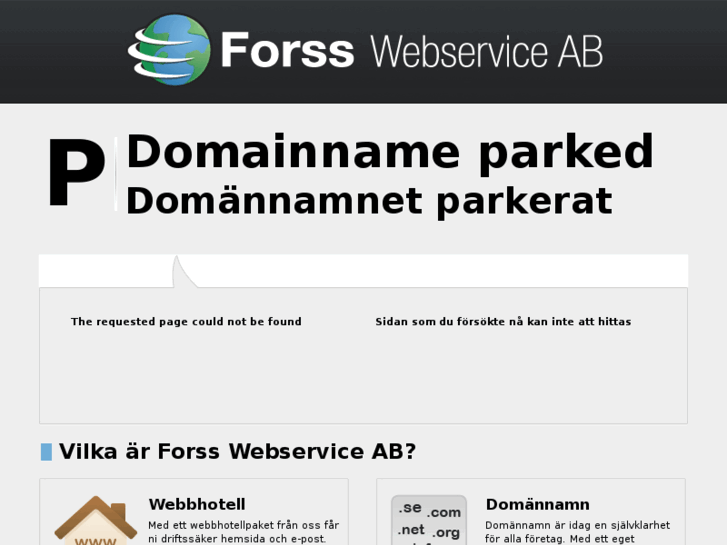Viewport: 727px width, 545px height.
Task: Click the domain extensions icon (.se .com)
Action: click(429, 520)
